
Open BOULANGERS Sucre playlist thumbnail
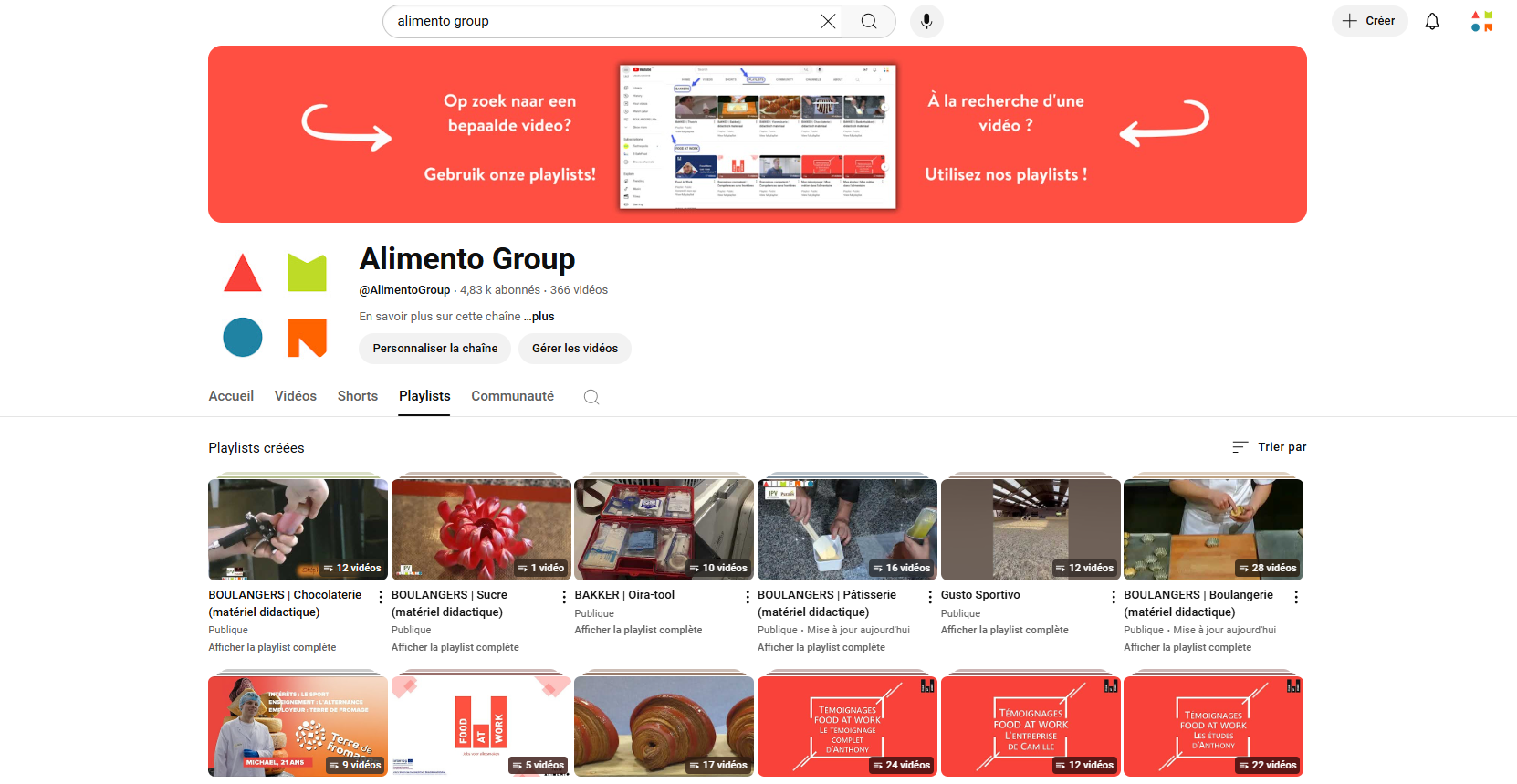[480, 529]
